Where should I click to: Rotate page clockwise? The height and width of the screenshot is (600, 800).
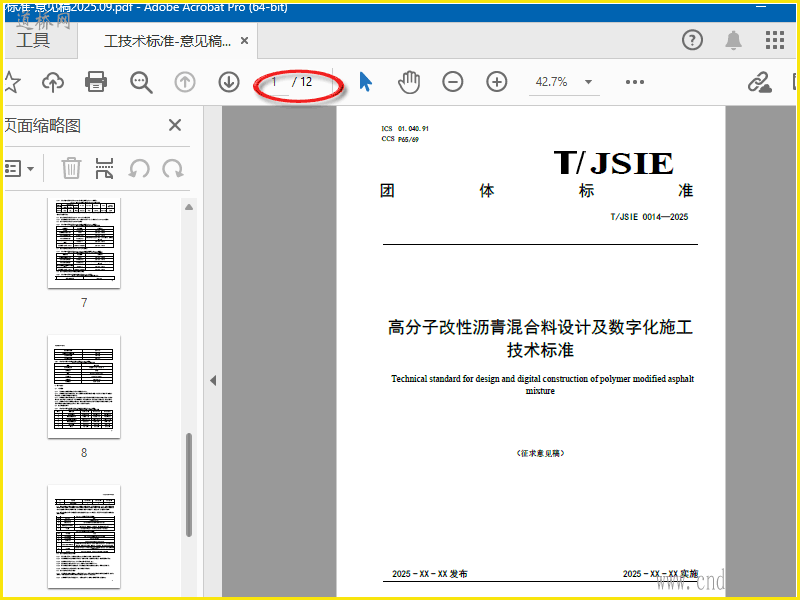173,168
